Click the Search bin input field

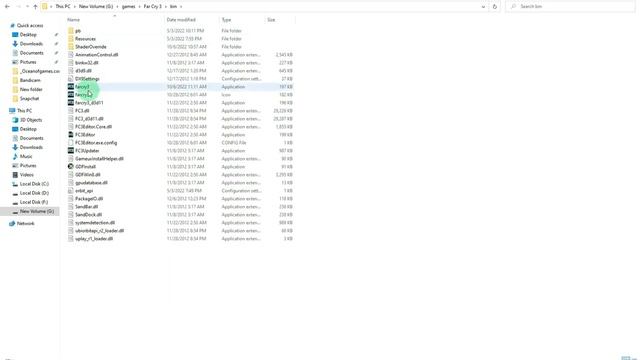(x=570, y=7)
